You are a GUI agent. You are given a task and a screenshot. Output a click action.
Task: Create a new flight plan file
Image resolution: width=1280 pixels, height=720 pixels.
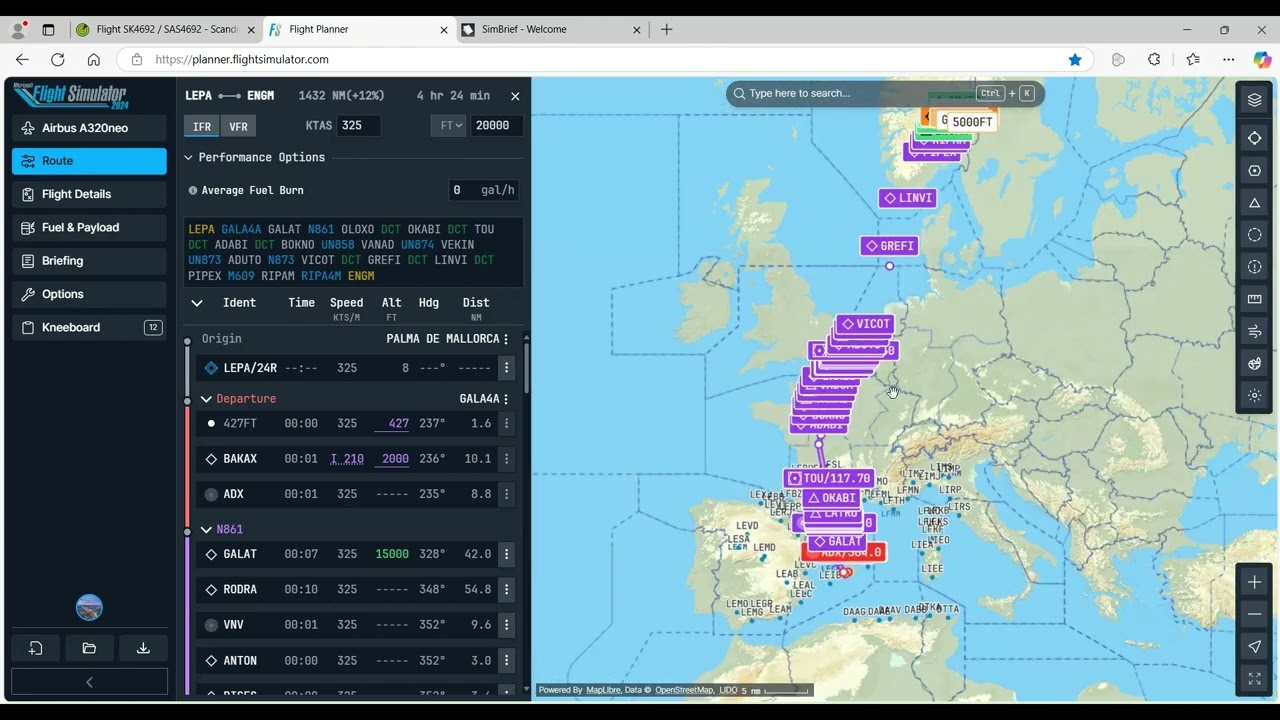(35, 648)
